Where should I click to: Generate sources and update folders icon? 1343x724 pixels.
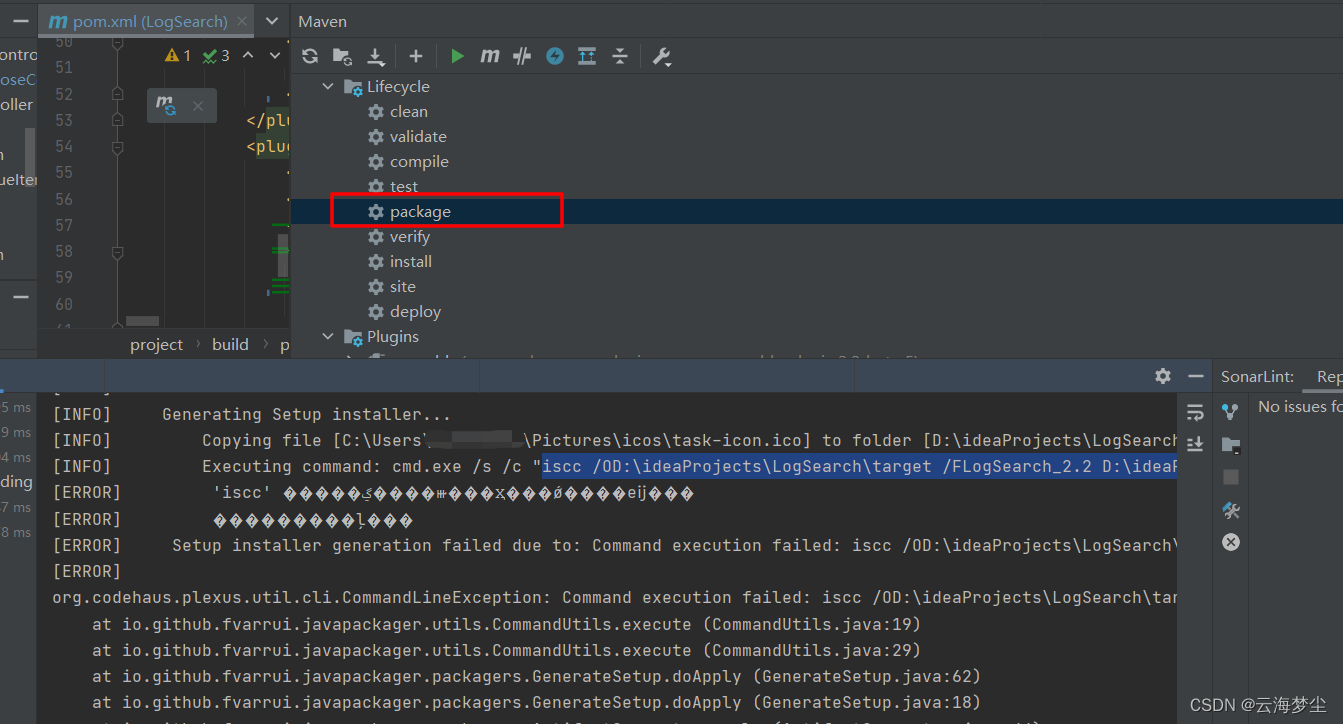(x=342, y=56)
